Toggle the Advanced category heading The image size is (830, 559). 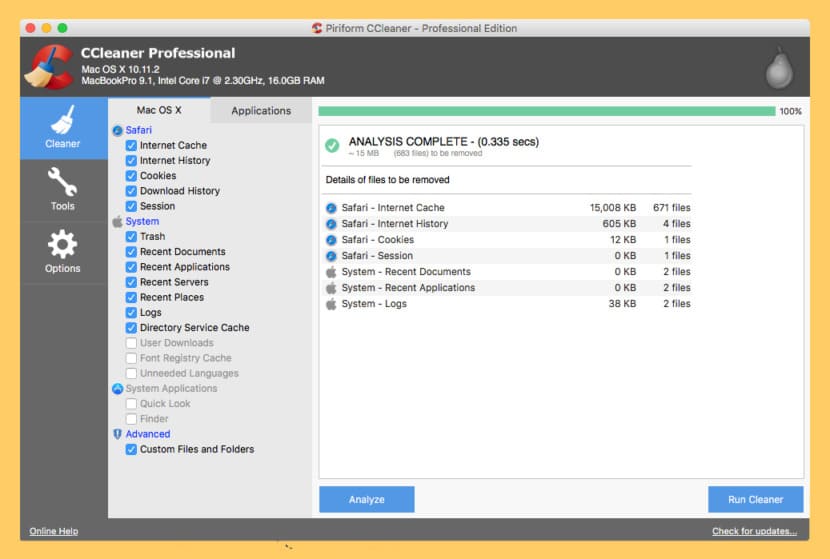click(148, 434)
